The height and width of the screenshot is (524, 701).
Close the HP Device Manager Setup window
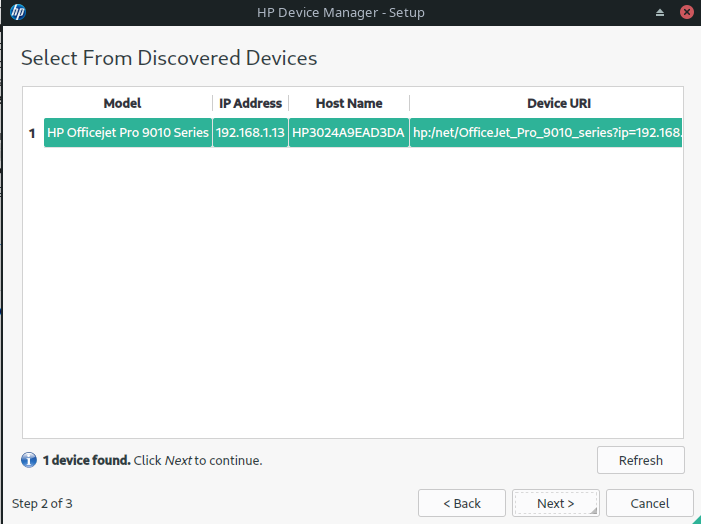[x=687, y=12]
